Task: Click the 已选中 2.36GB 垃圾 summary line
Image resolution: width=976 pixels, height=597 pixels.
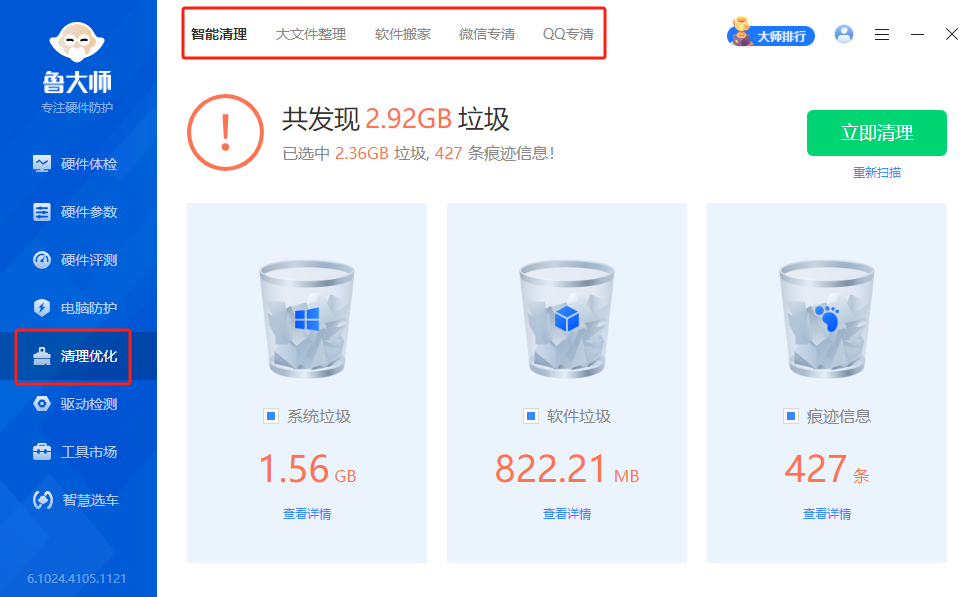Action: 418,153
